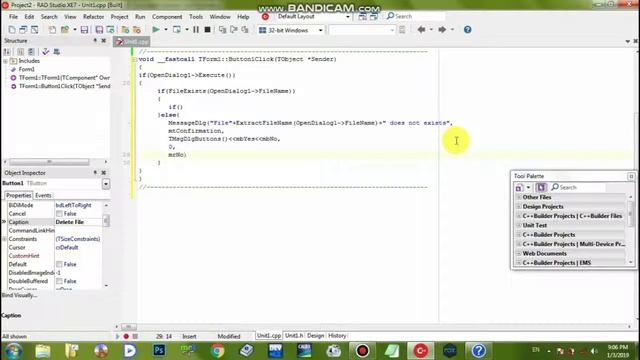Select TForm1::Button1Click in the Structure tree

64,86
